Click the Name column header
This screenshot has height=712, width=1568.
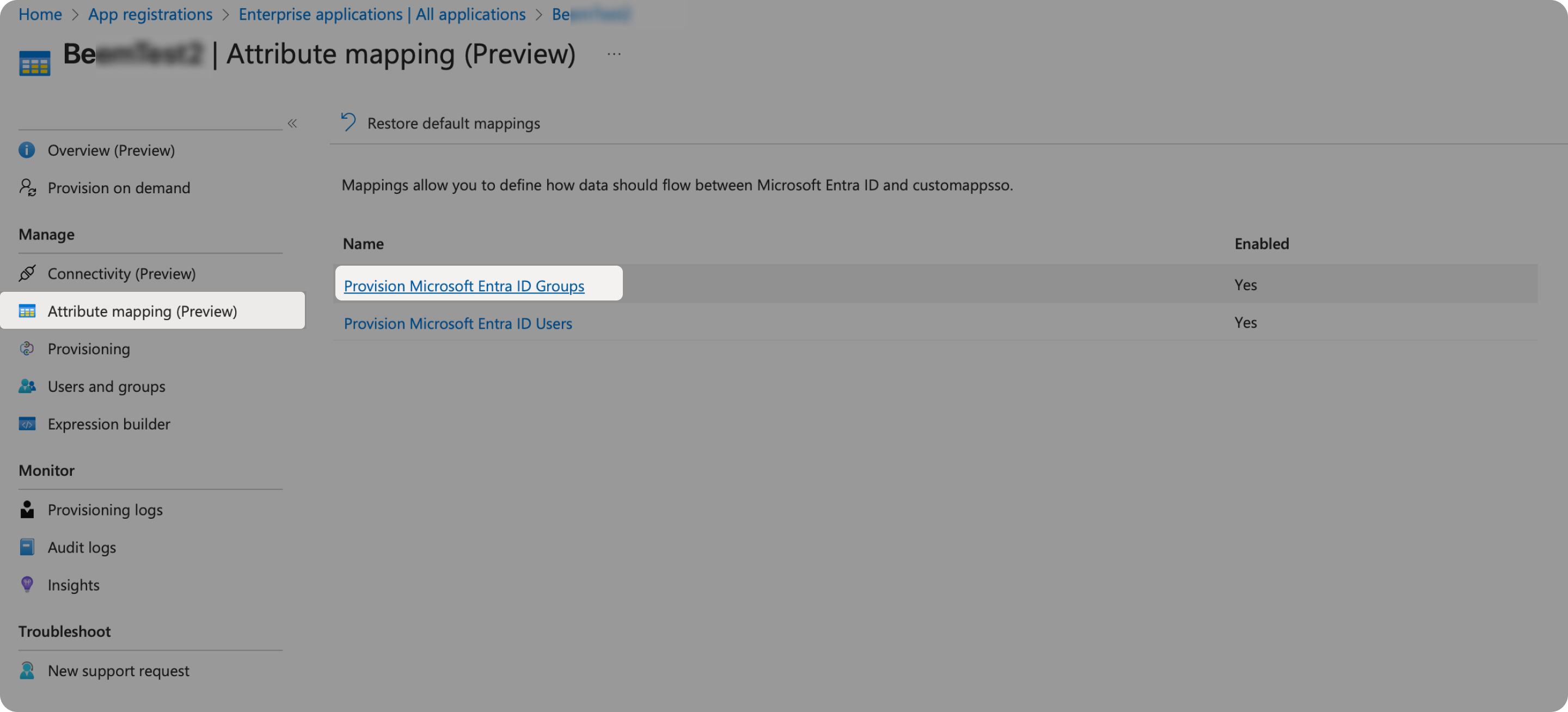pyautogui.click(x=363, y=243)
